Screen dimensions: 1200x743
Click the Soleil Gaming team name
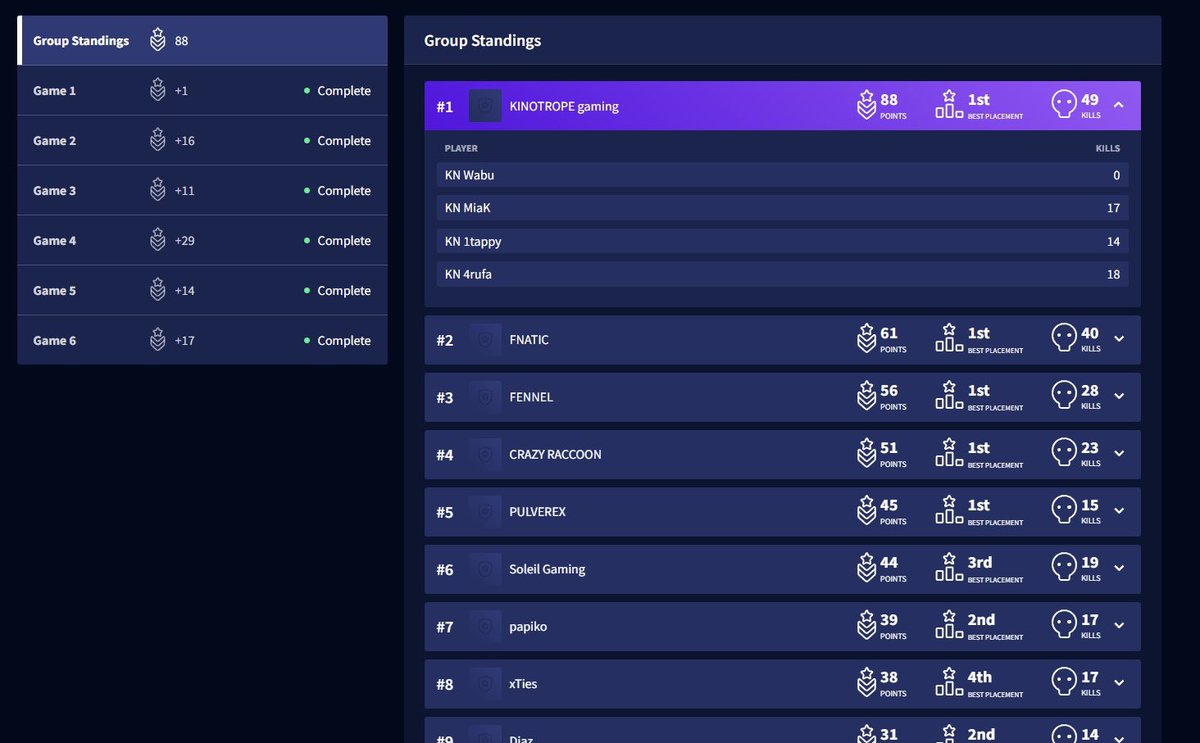547,569
